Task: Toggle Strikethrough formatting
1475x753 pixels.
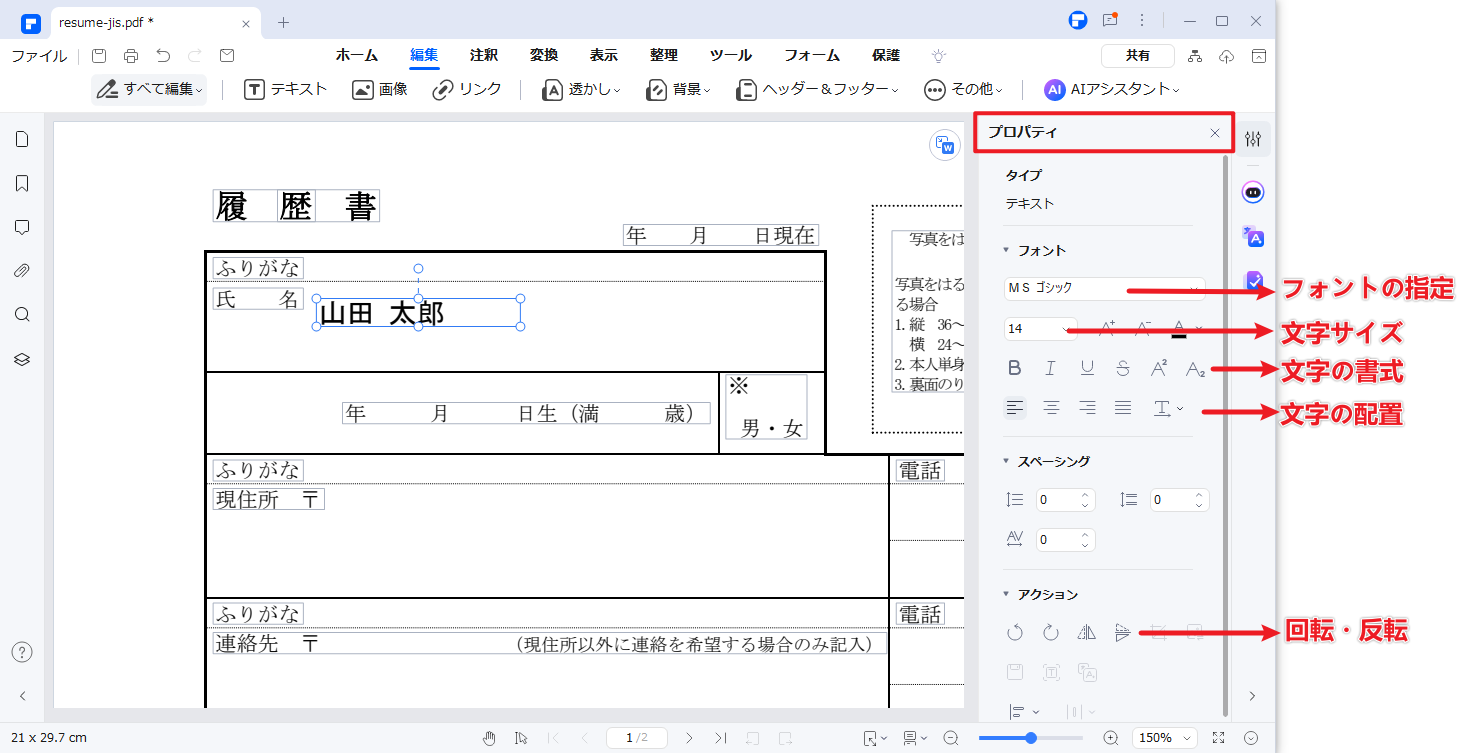Action: pyautogui.click(x=1123, y=369)
